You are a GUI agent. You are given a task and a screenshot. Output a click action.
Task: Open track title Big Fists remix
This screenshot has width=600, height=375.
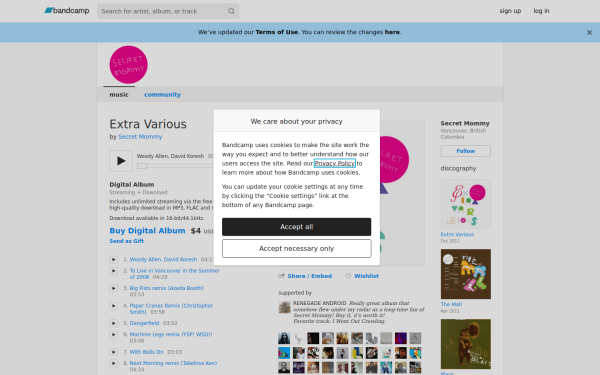point(166,288)
